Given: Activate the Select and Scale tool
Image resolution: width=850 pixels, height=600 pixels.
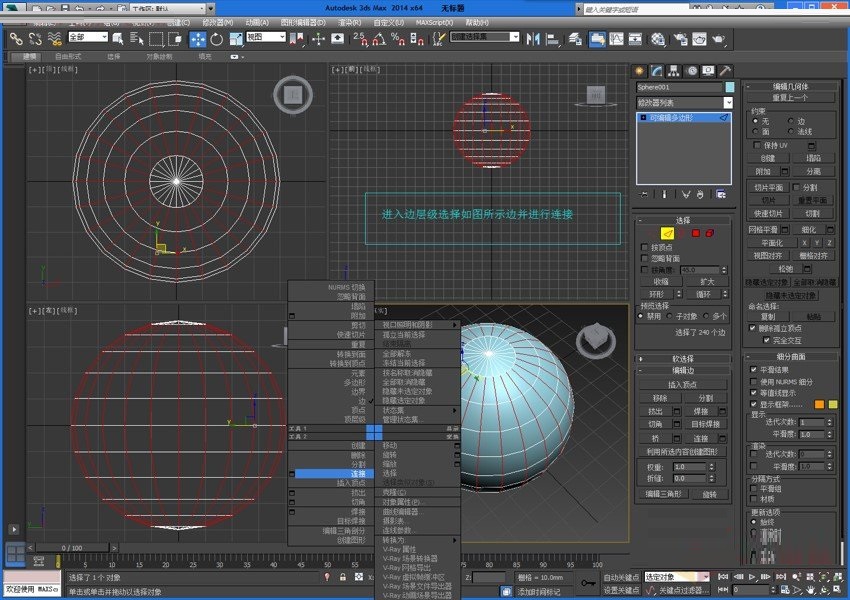Looking at the screenshot, I should pos(236,39).
